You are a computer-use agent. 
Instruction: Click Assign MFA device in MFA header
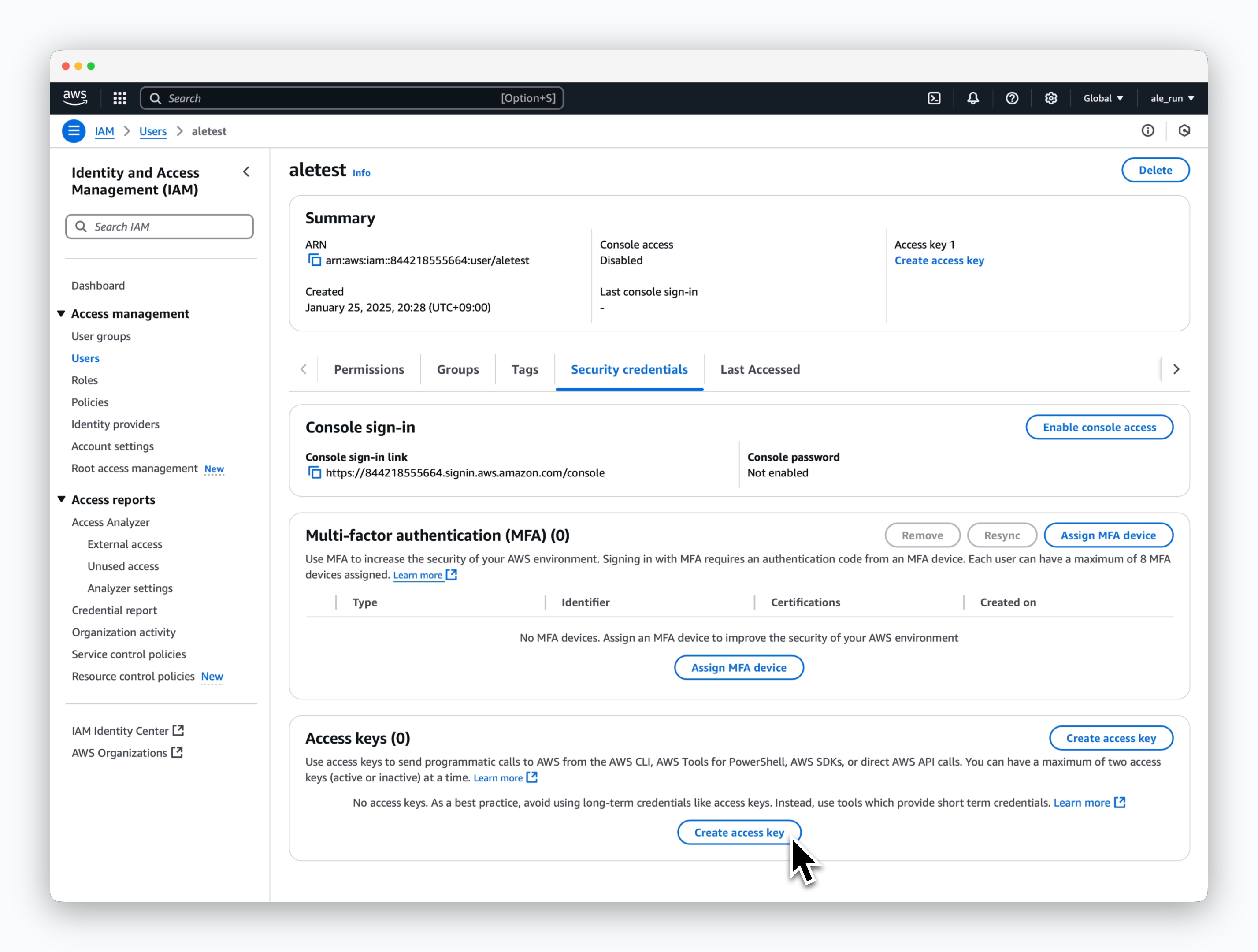click(1108, 535)
